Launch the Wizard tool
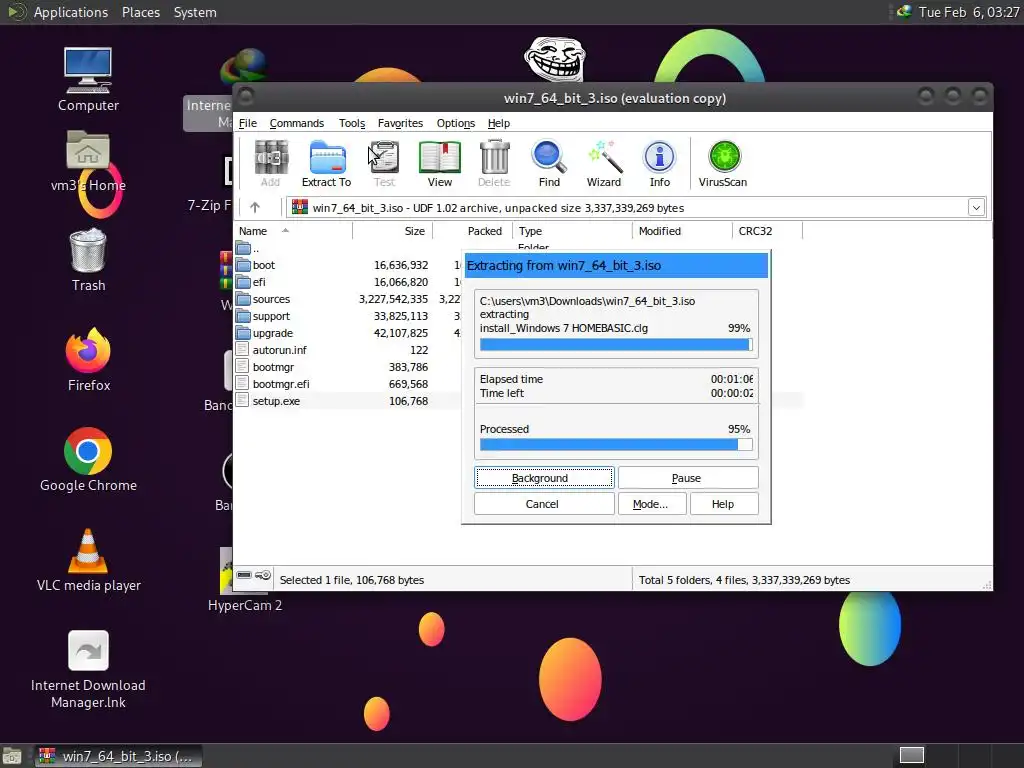The width and height of the screenshot is (1024, 768). click(603, 163)
